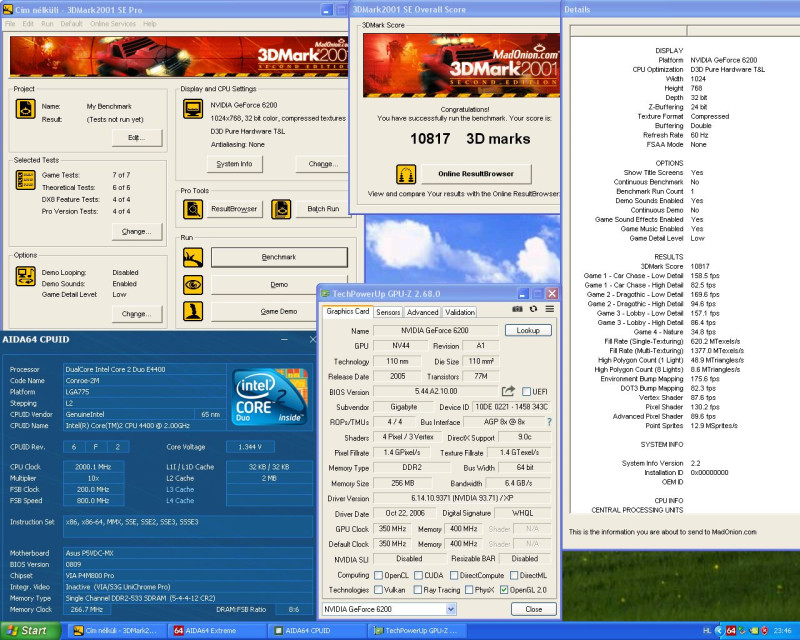
Task: Open the Windows Start menu
Action: 28,630
